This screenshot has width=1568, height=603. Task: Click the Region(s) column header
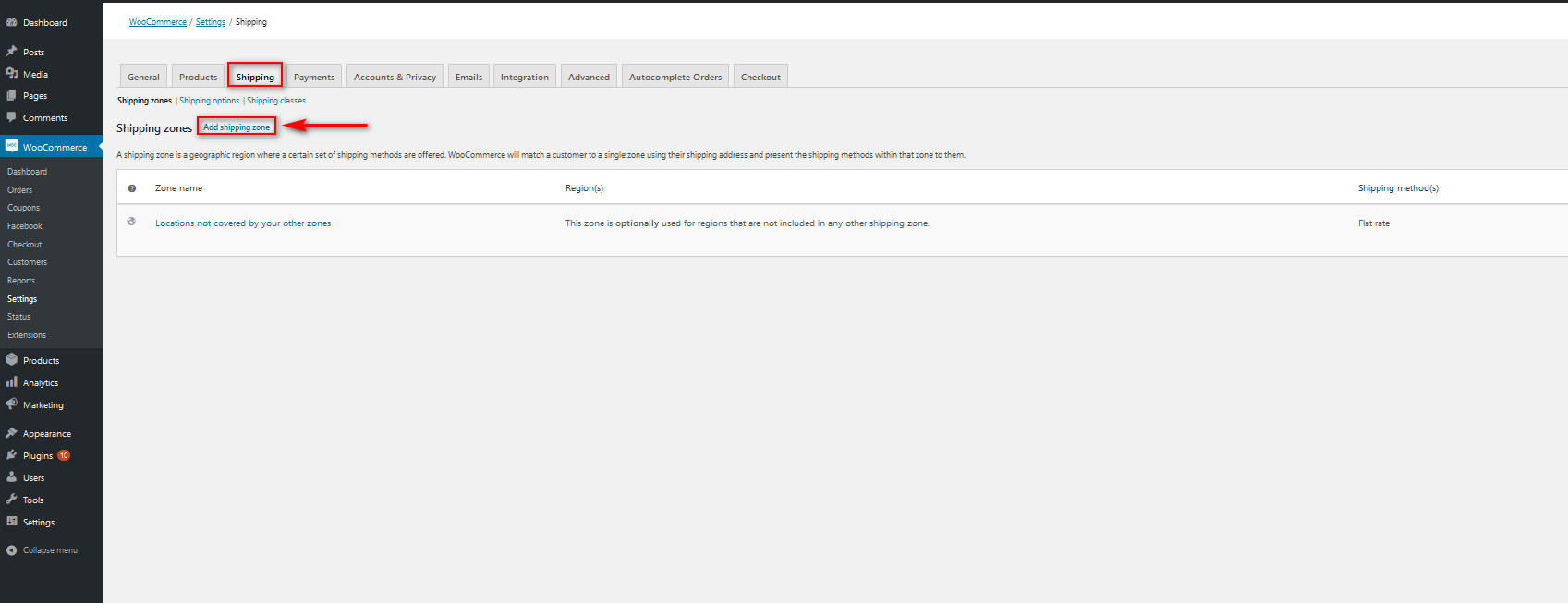point(584,188)
